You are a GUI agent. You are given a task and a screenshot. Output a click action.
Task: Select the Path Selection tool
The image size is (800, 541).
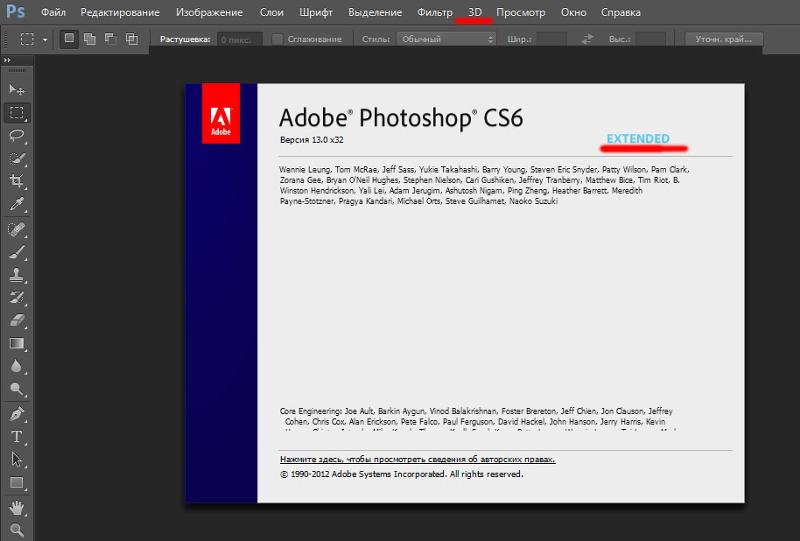(17, 459)
